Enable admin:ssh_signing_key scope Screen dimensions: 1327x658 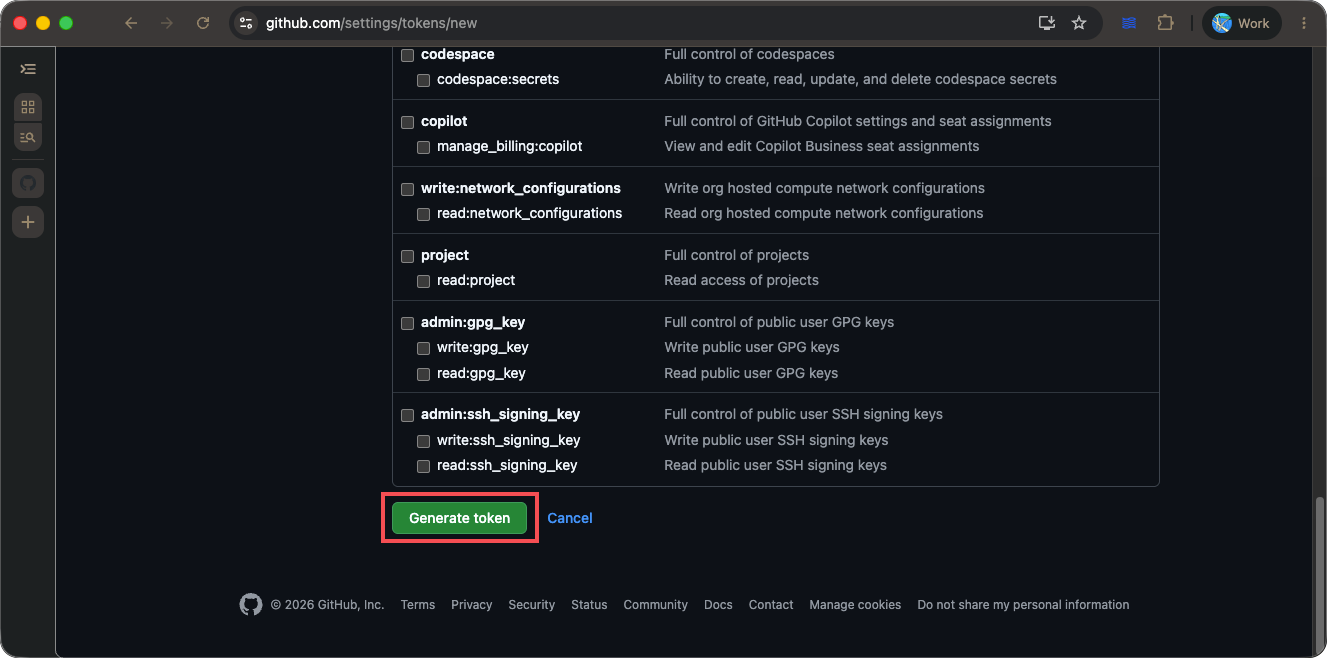click(407, 415)
